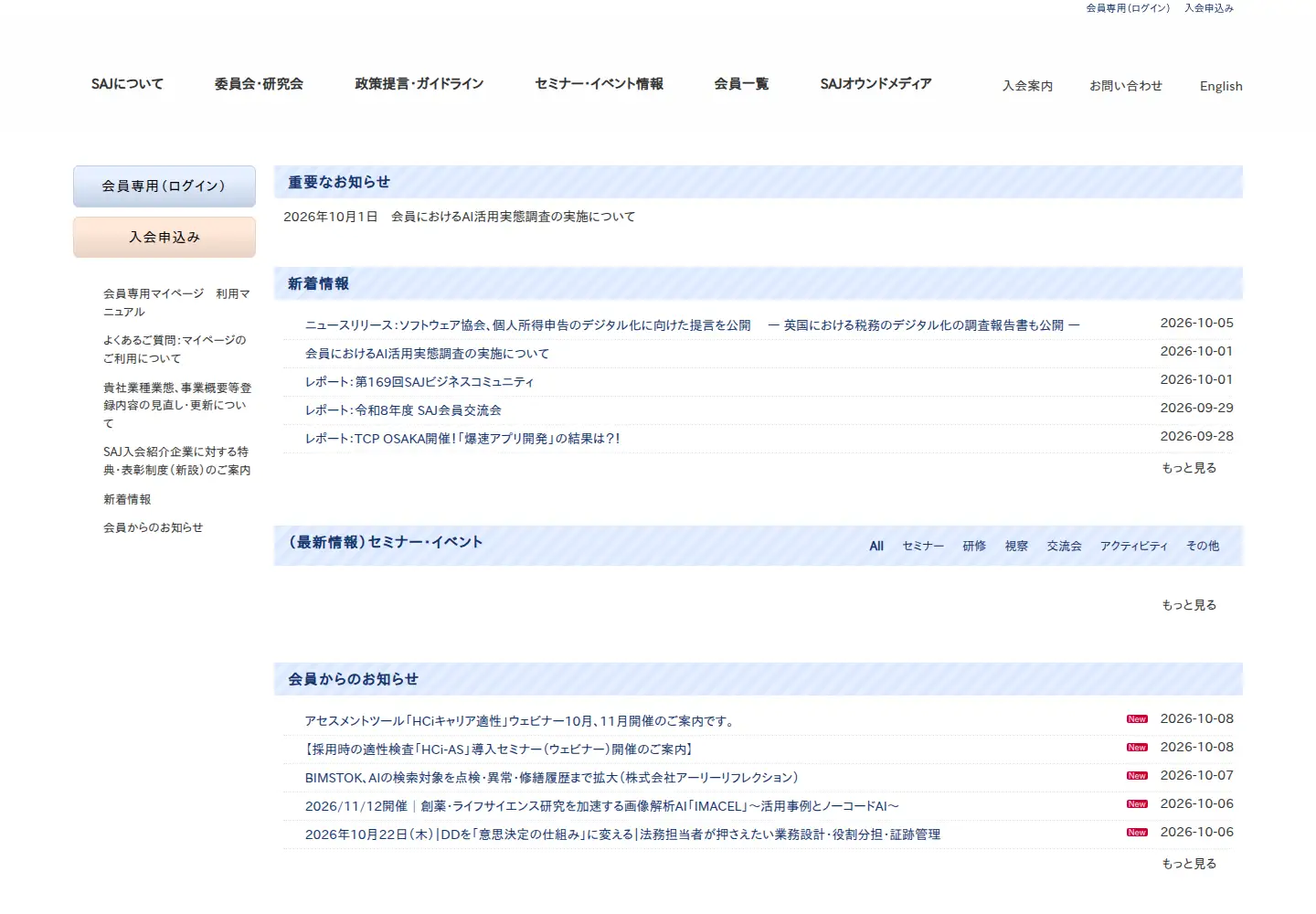Open the お問い合わせ contact link
Screen dimensions: 1316x914
(1126, 86)
